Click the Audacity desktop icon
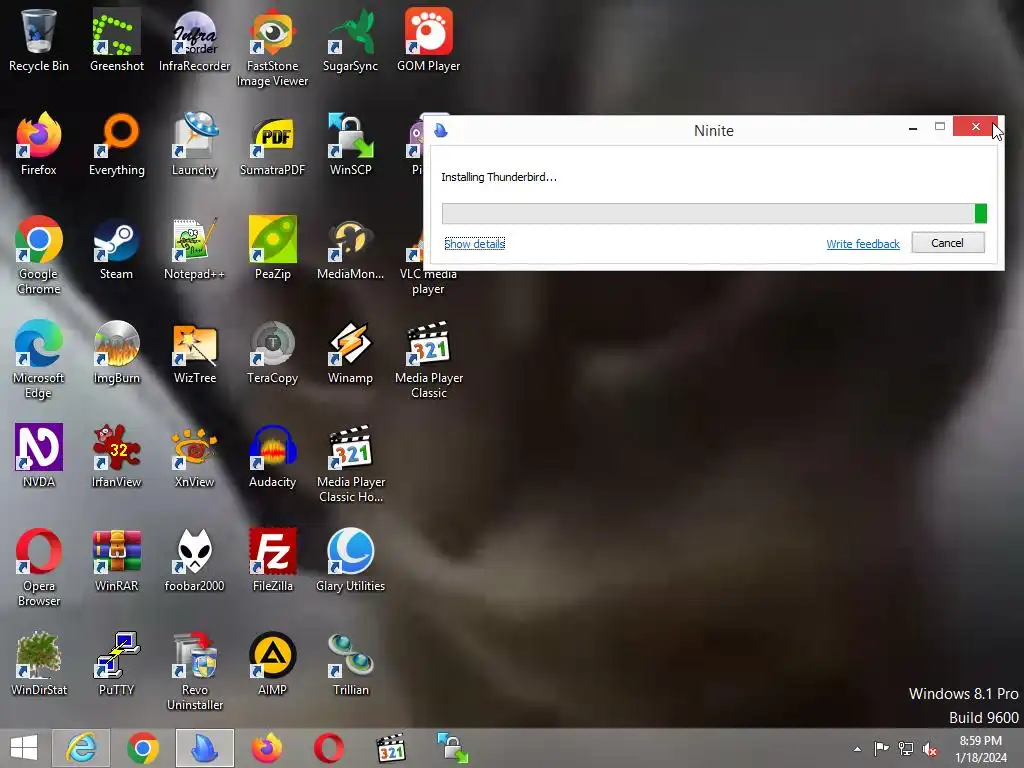 coord(272,455)
